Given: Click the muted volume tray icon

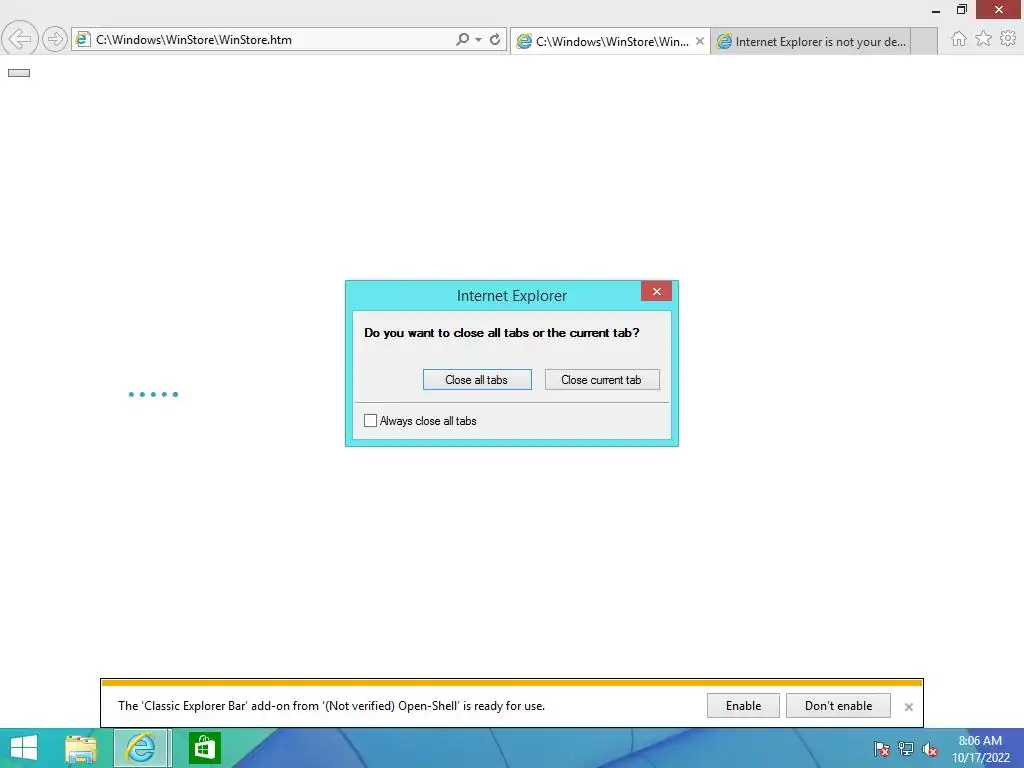Looking at the screenshot, I should click(929, 749).
